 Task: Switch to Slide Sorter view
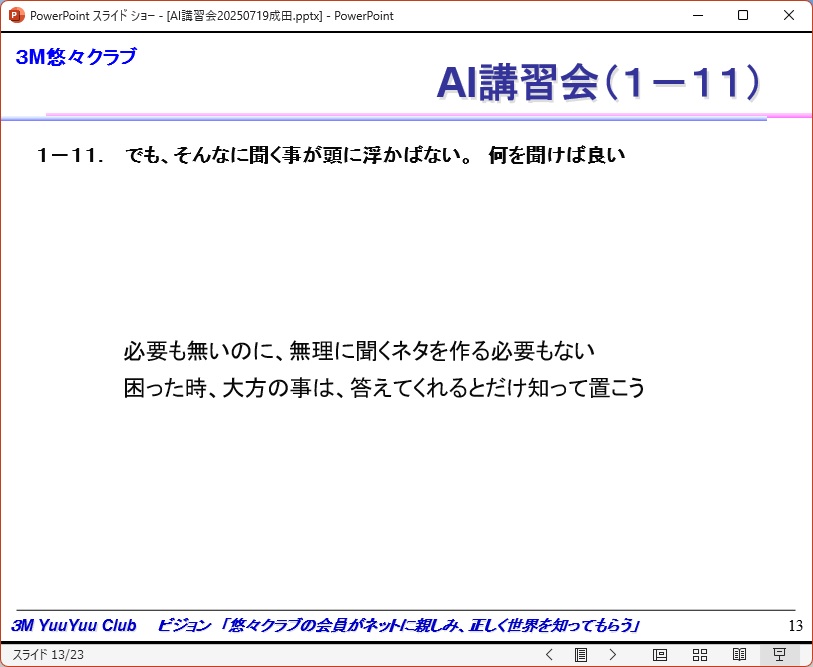[x=700, y=655]
